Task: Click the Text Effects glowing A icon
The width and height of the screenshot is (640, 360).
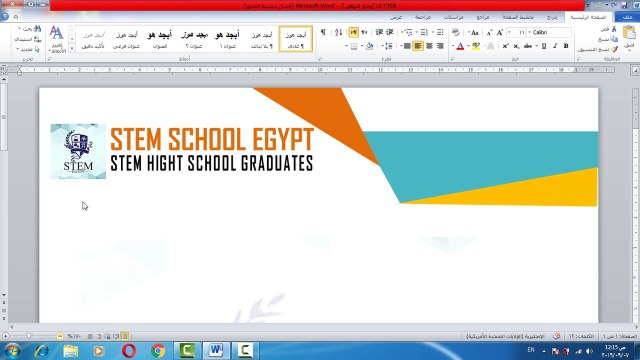Action: (491, 46)
